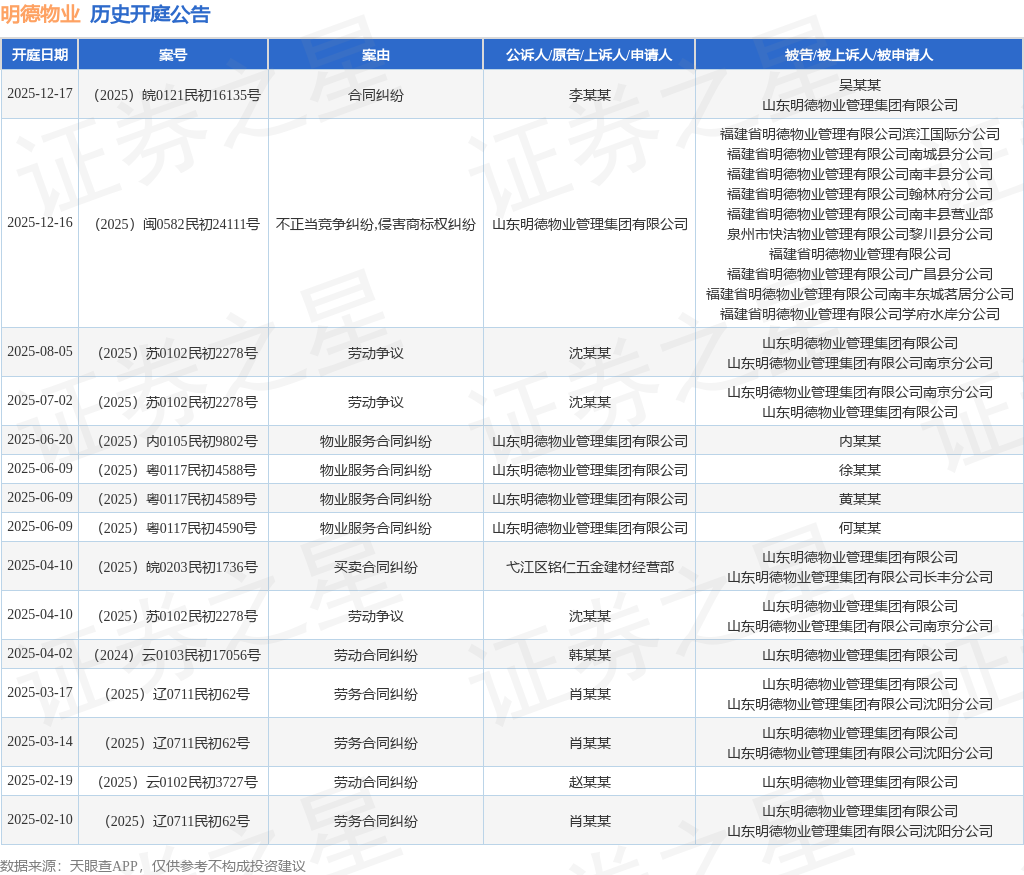This screenshot has width=1024, height=875.
Task: Click plaintiff 赵某某
Action: click(x=589, y=782)
